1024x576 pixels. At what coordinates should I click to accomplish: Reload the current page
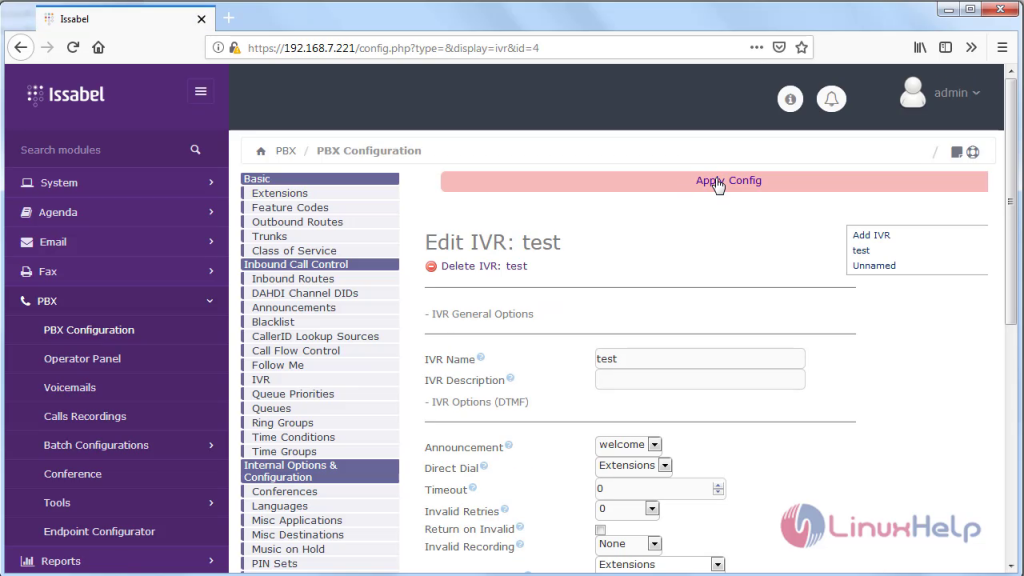click(x=73, y=47)
